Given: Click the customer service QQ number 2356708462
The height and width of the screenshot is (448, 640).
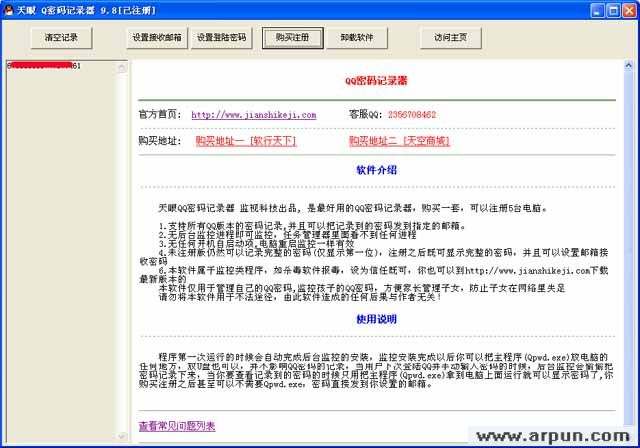Looking at the screenshot, I should (412, 115).
